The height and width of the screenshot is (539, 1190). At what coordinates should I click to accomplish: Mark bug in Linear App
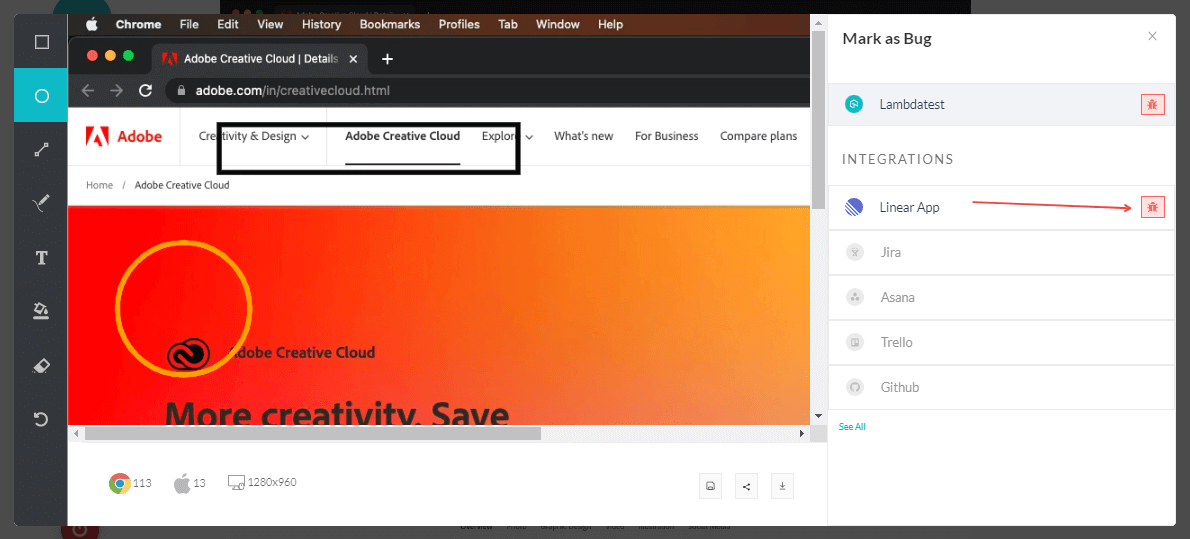pos(1152,207)
